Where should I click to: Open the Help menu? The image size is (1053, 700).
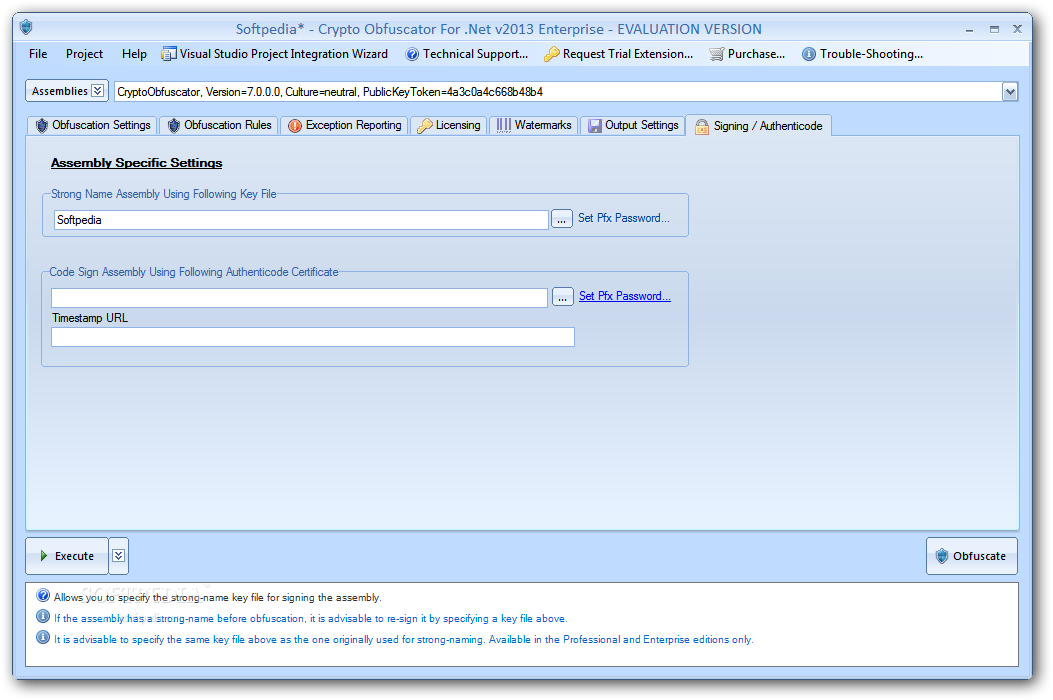[x=134, y=54]
